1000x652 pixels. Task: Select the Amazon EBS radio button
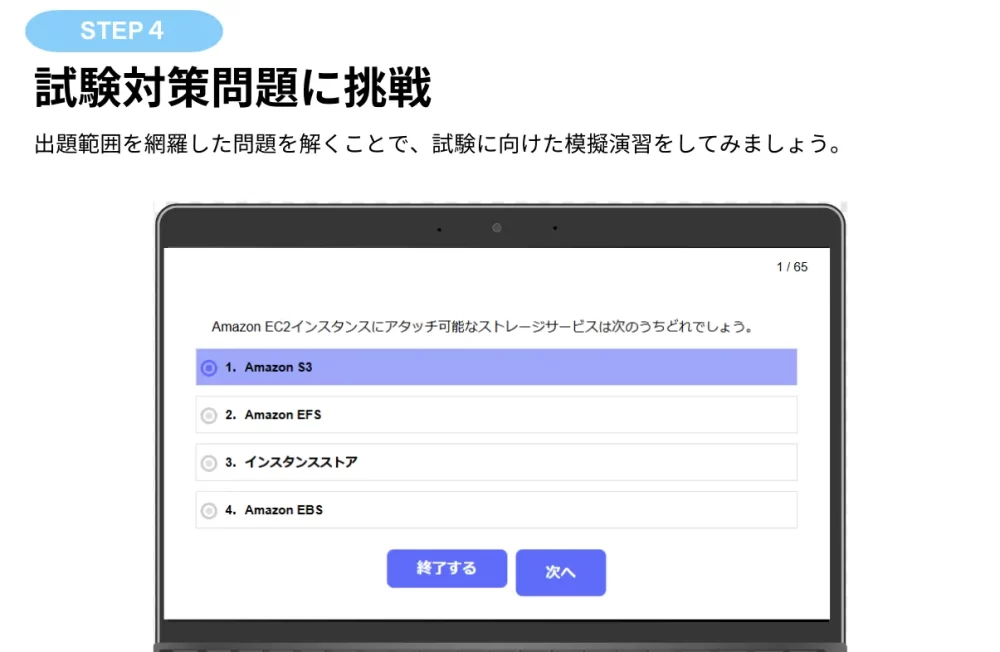tap(209, 511)
